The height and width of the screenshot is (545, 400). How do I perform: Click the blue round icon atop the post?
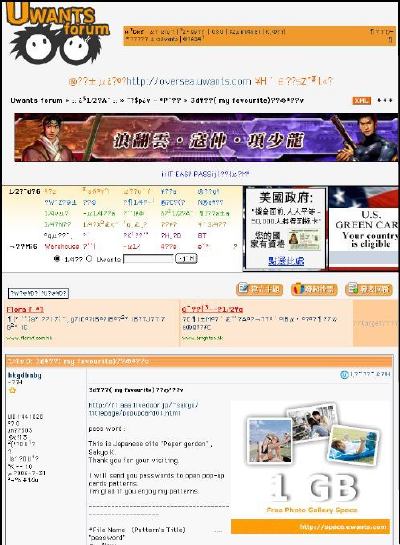click(x=344, y=375)
